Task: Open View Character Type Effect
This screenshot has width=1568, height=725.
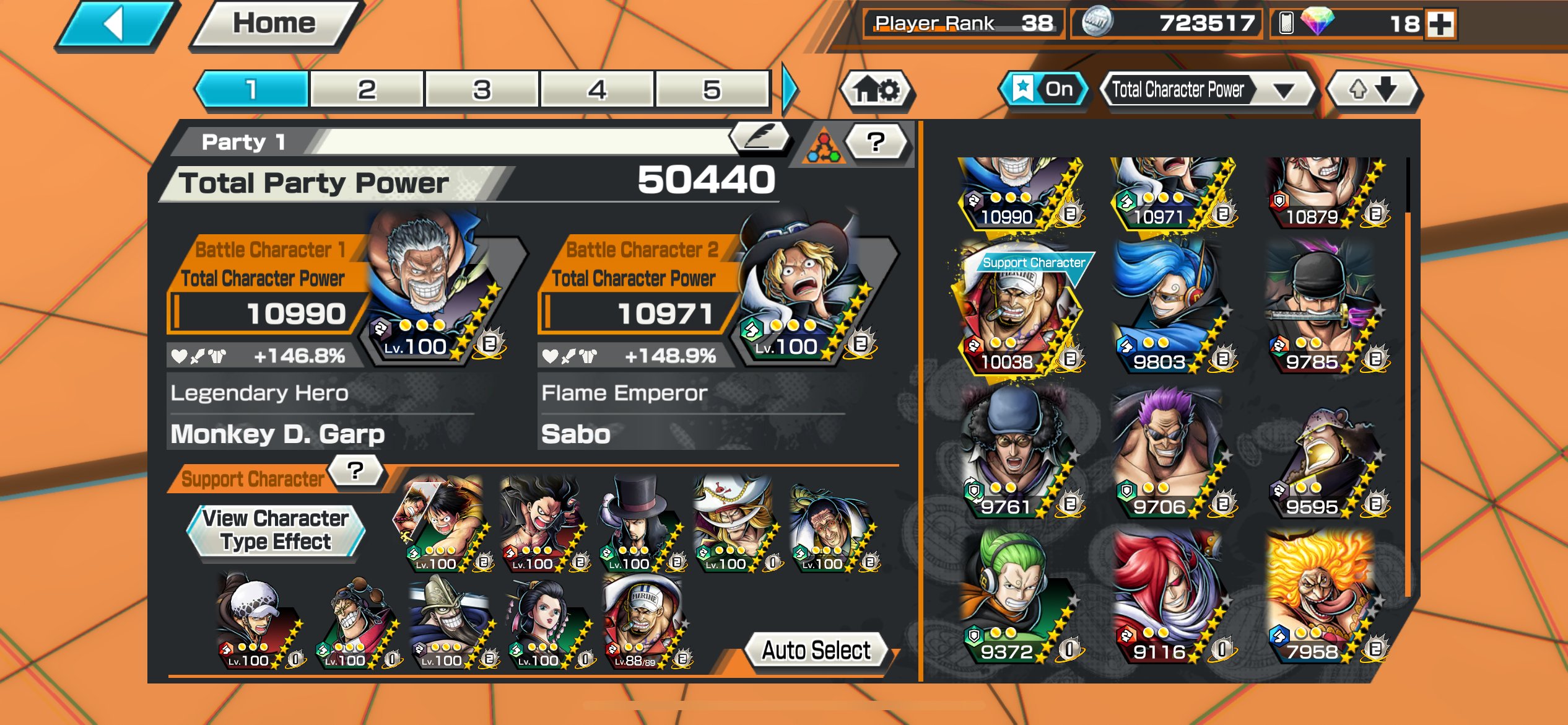Action: [276, 530]
